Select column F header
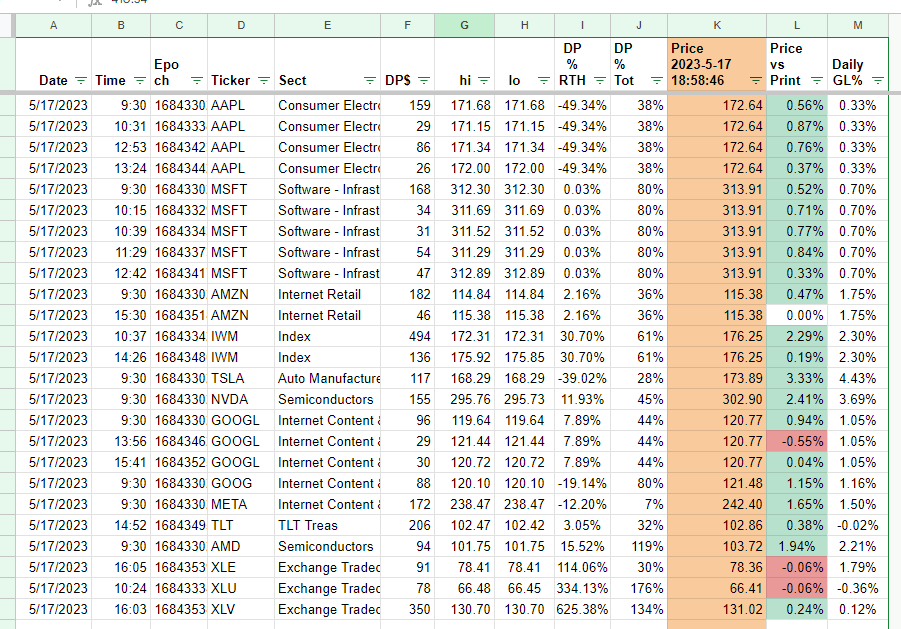This screenshot has height=629, width=901. [x=407, y=25]
